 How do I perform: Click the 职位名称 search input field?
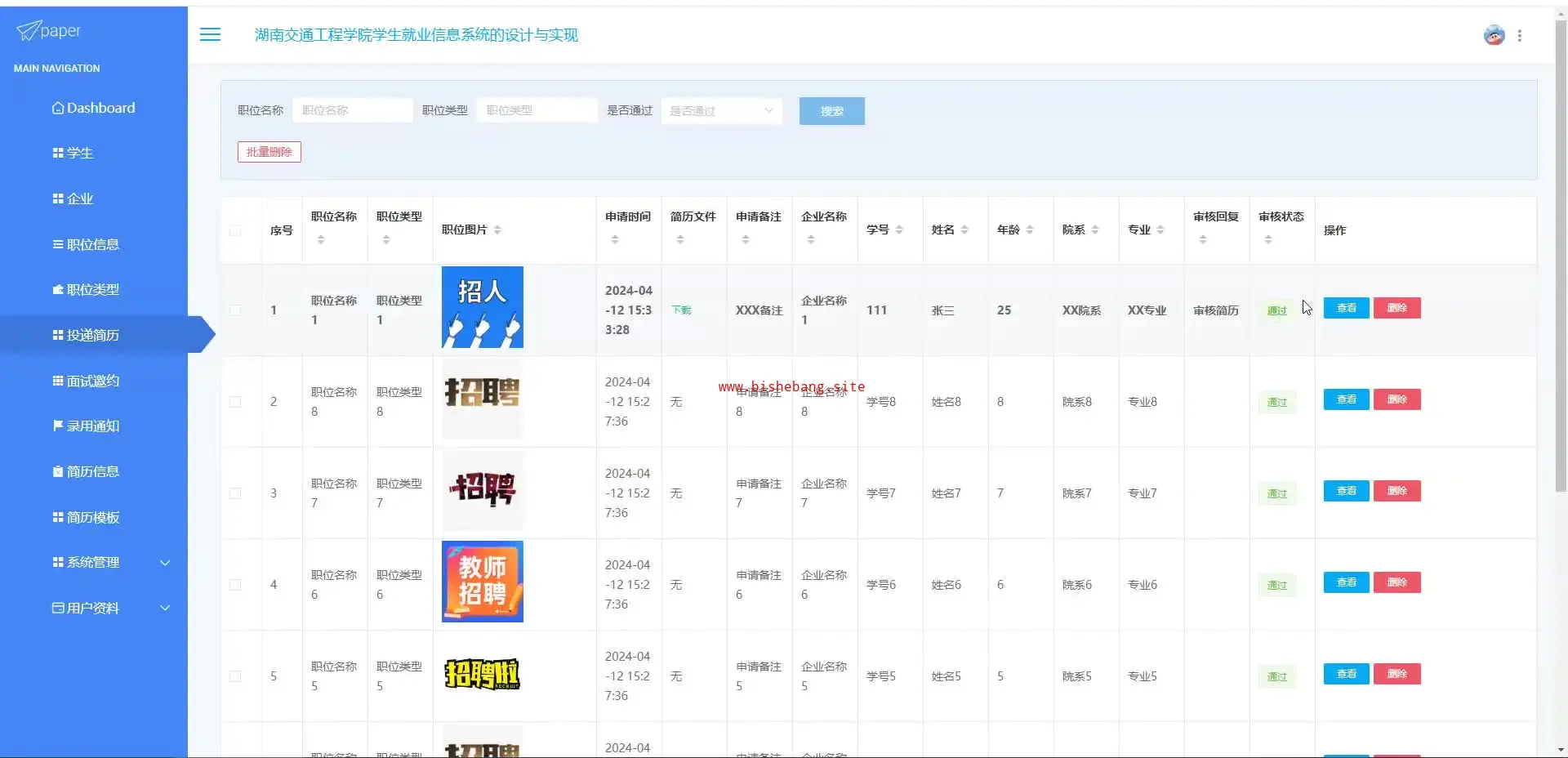point(352,111)
